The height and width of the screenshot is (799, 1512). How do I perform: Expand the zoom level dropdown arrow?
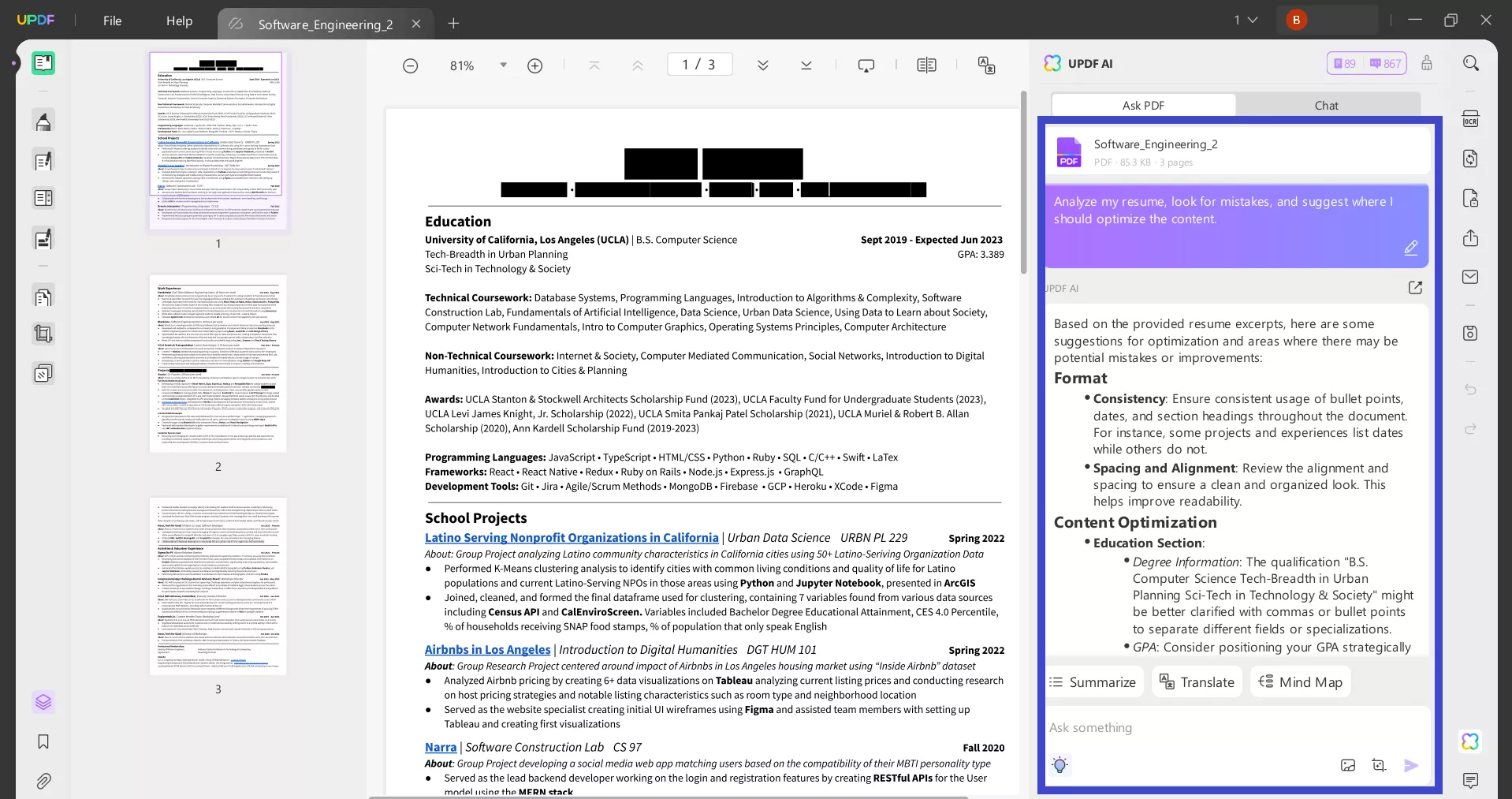(x=503, y=65)
